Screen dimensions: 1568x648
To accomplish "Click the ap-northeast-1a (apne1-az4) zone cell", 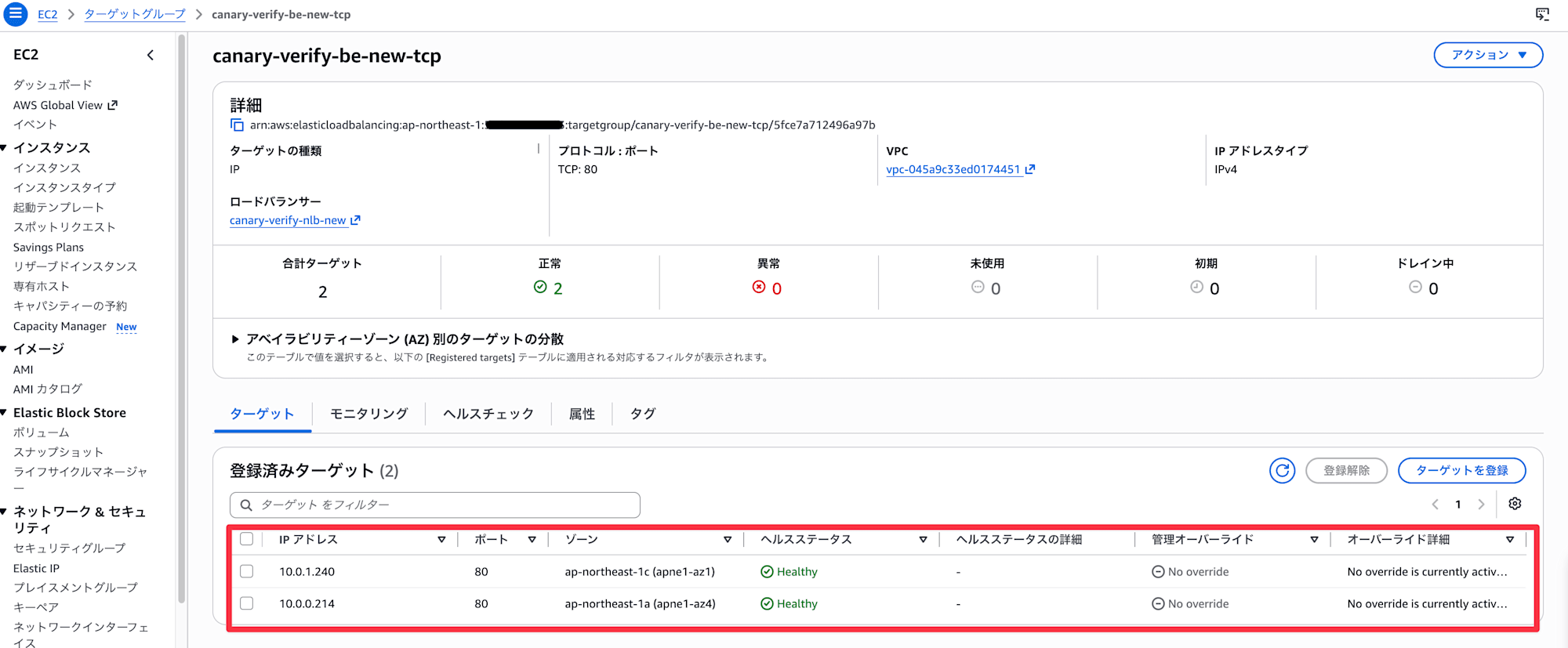I will click(x=640, y=604).
